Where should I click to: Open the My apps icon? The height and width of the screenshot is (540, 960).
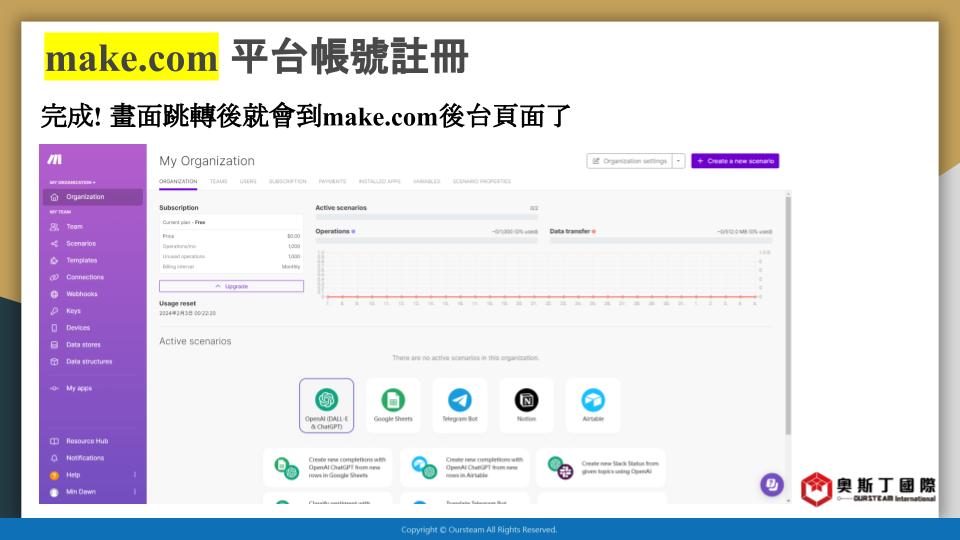[x=54, y=388]
